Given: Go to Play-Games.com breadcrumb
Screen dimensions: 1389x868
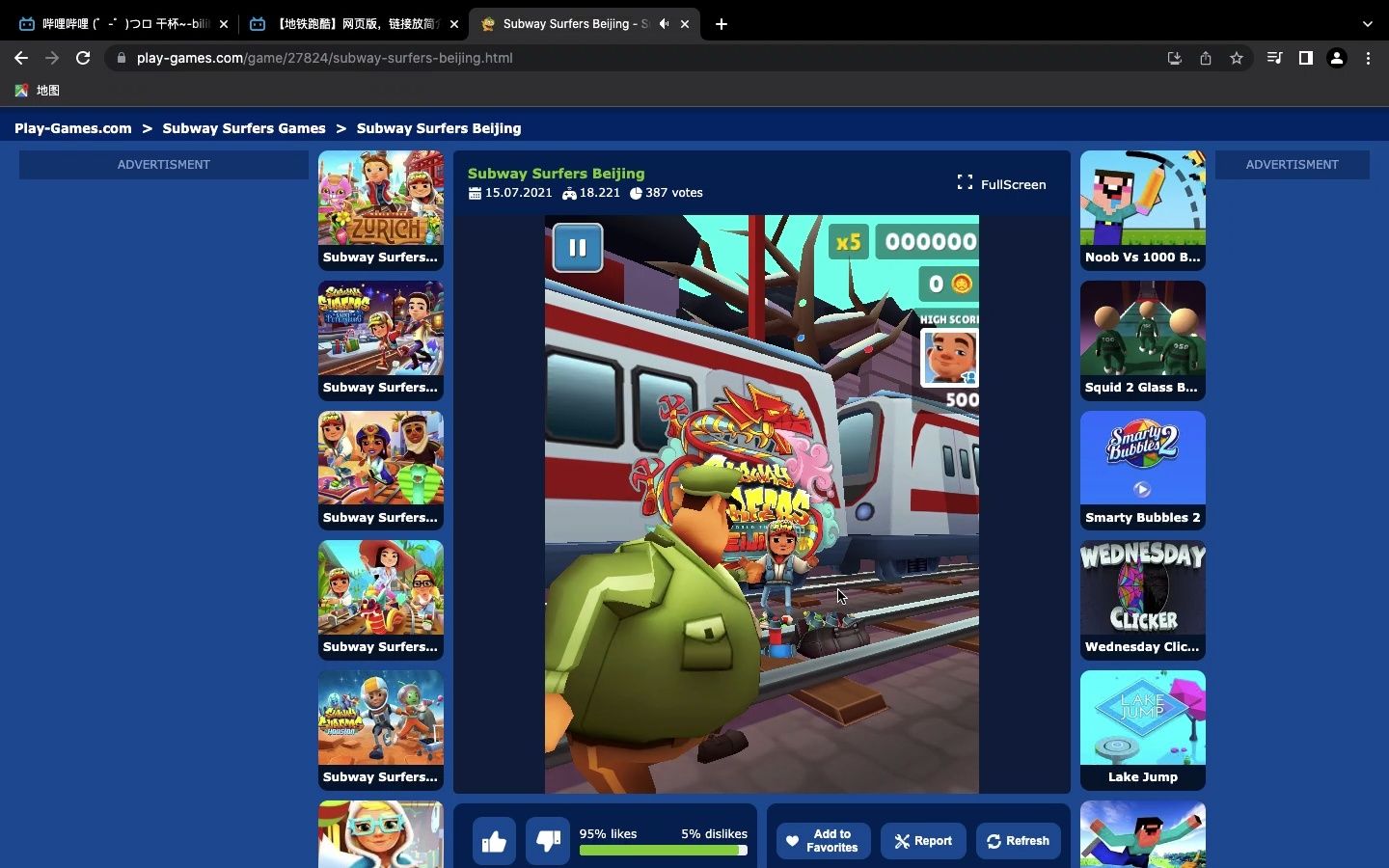Looking at the screenshot, I should coord(73,128).
